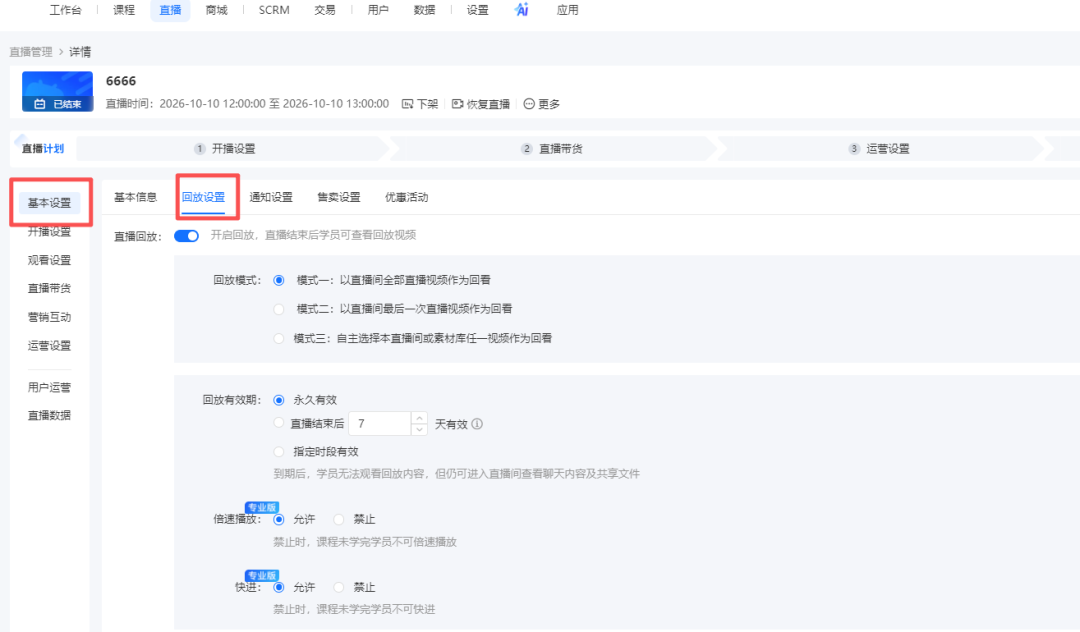Open the 直播 top menu
Viewport: 1080px width, 632px height.
[x=170, y=10]
